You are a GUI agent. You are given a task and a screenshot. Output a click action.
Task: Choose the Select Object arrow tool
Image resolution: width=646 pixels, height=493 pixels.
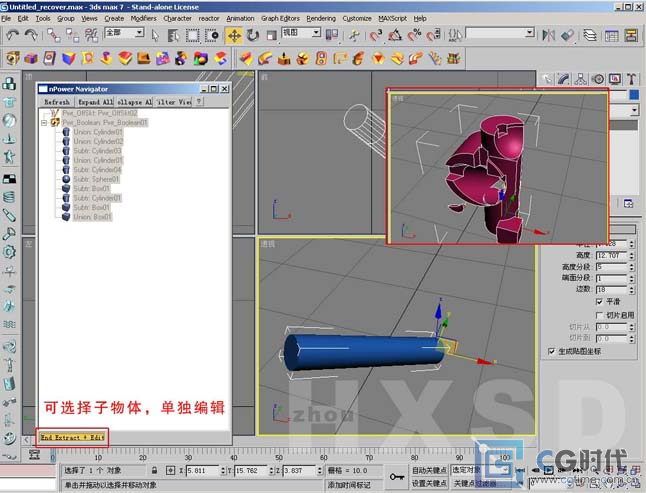click(x=155, y=35)
